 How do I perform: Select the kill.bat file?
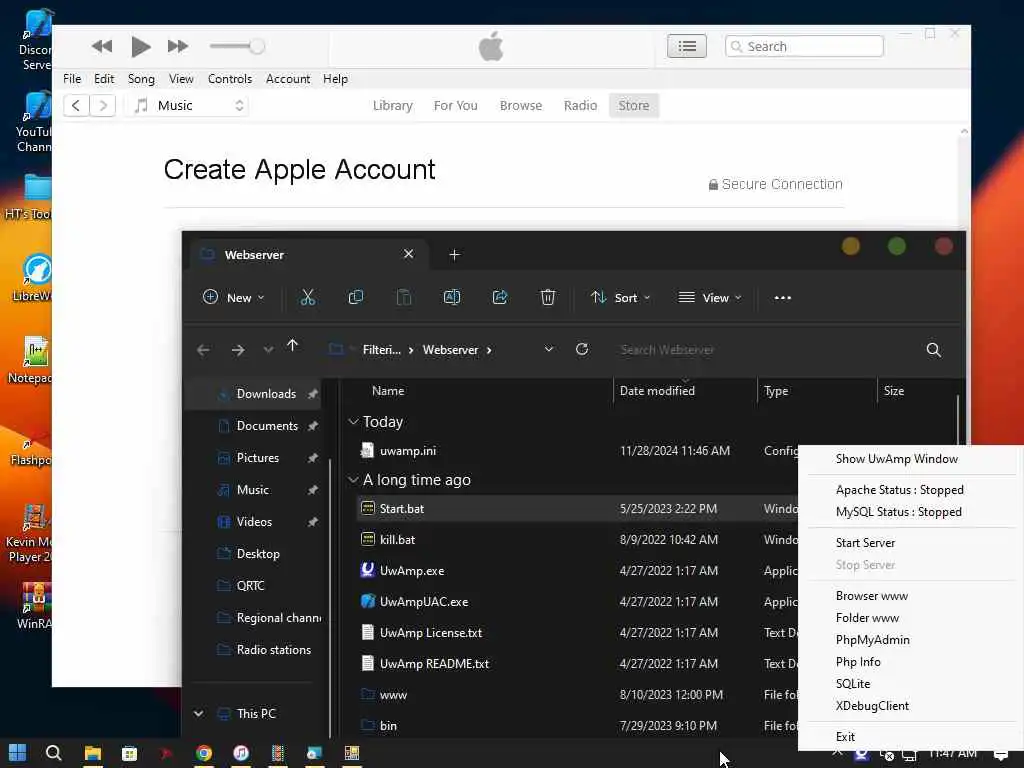pos(397,540)
